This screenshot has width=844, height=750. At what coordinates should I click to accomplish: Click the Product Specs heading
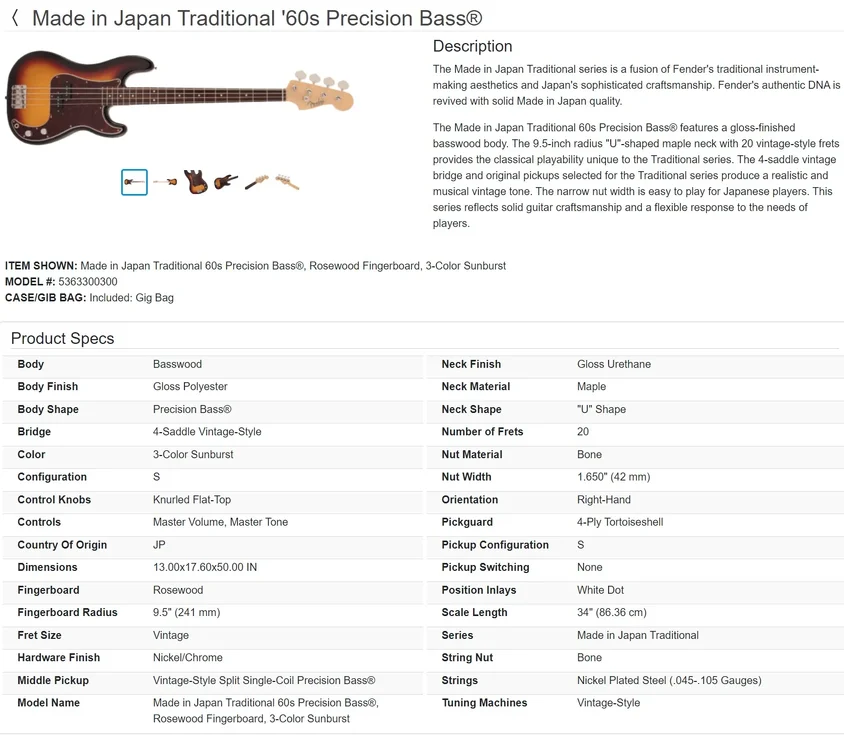coord(62,338)
